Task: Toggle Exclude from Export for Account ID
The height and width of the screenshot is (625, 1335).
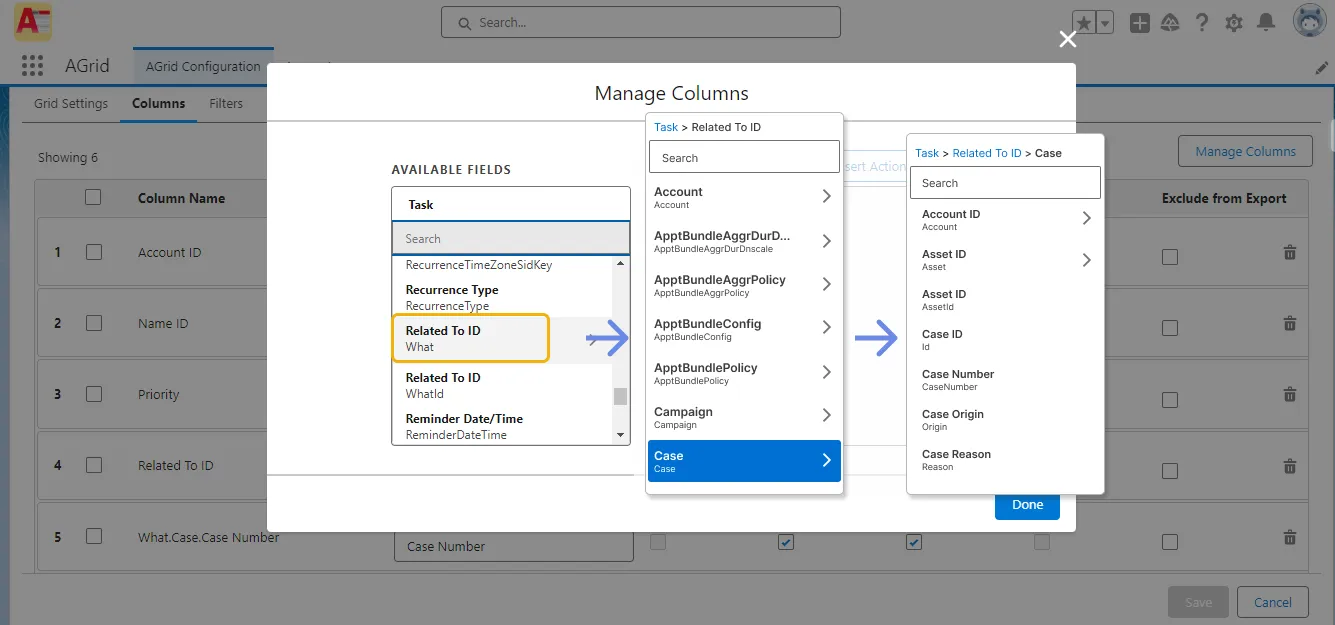Action: pos(1170,257)
